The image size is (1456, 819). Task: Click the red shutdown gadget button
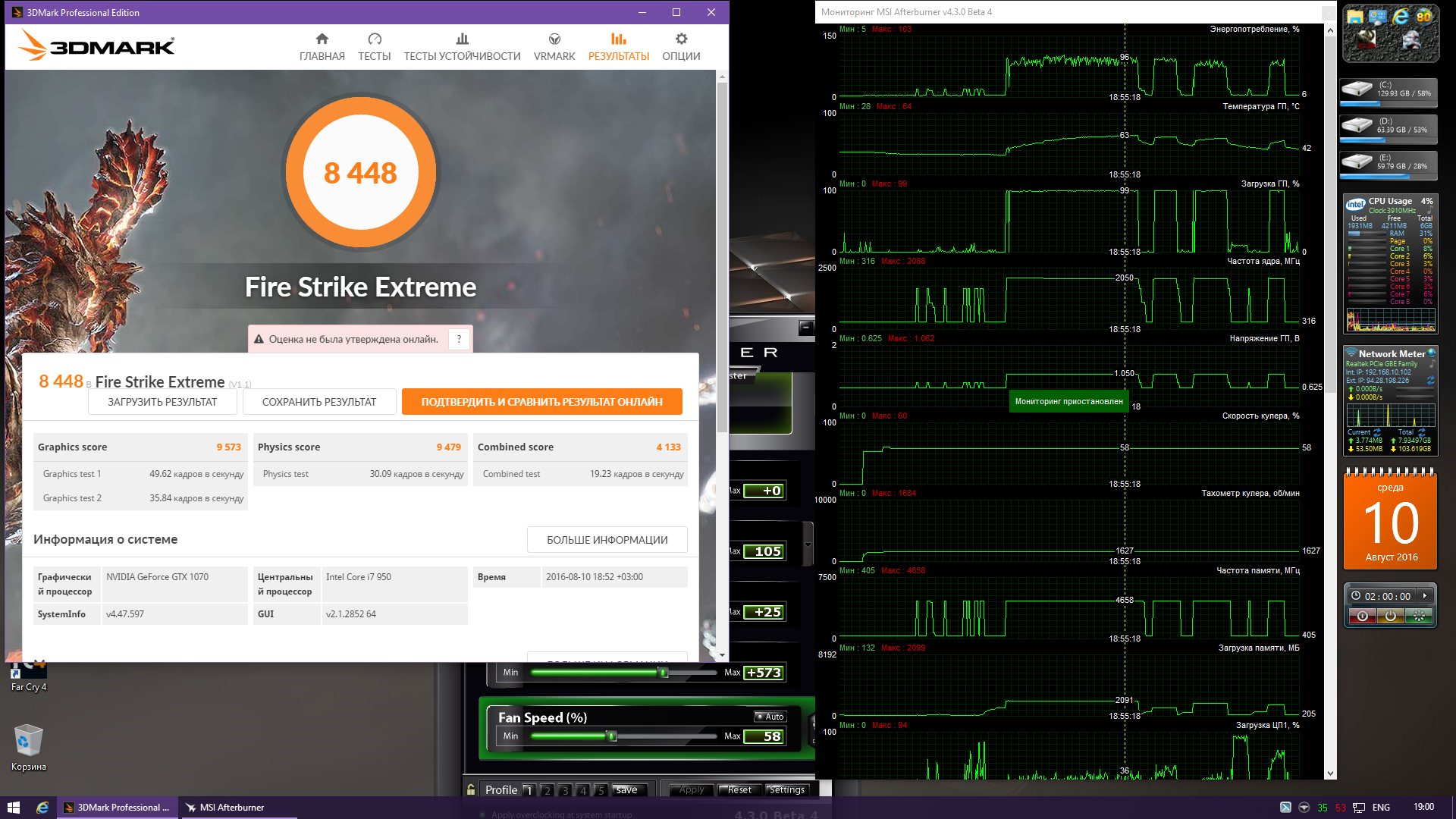1362,617
